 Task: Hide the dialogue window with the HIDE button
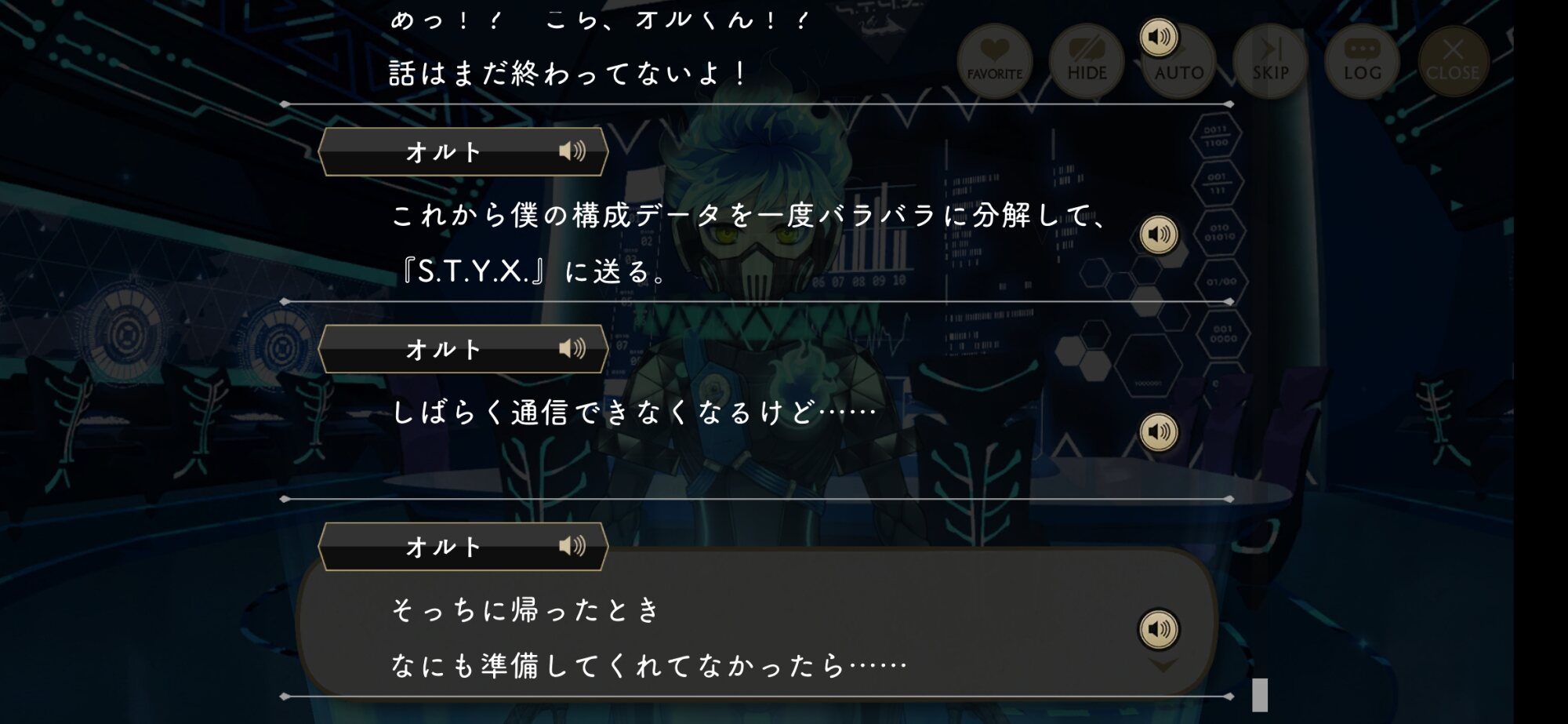[x=1087, y=60]
